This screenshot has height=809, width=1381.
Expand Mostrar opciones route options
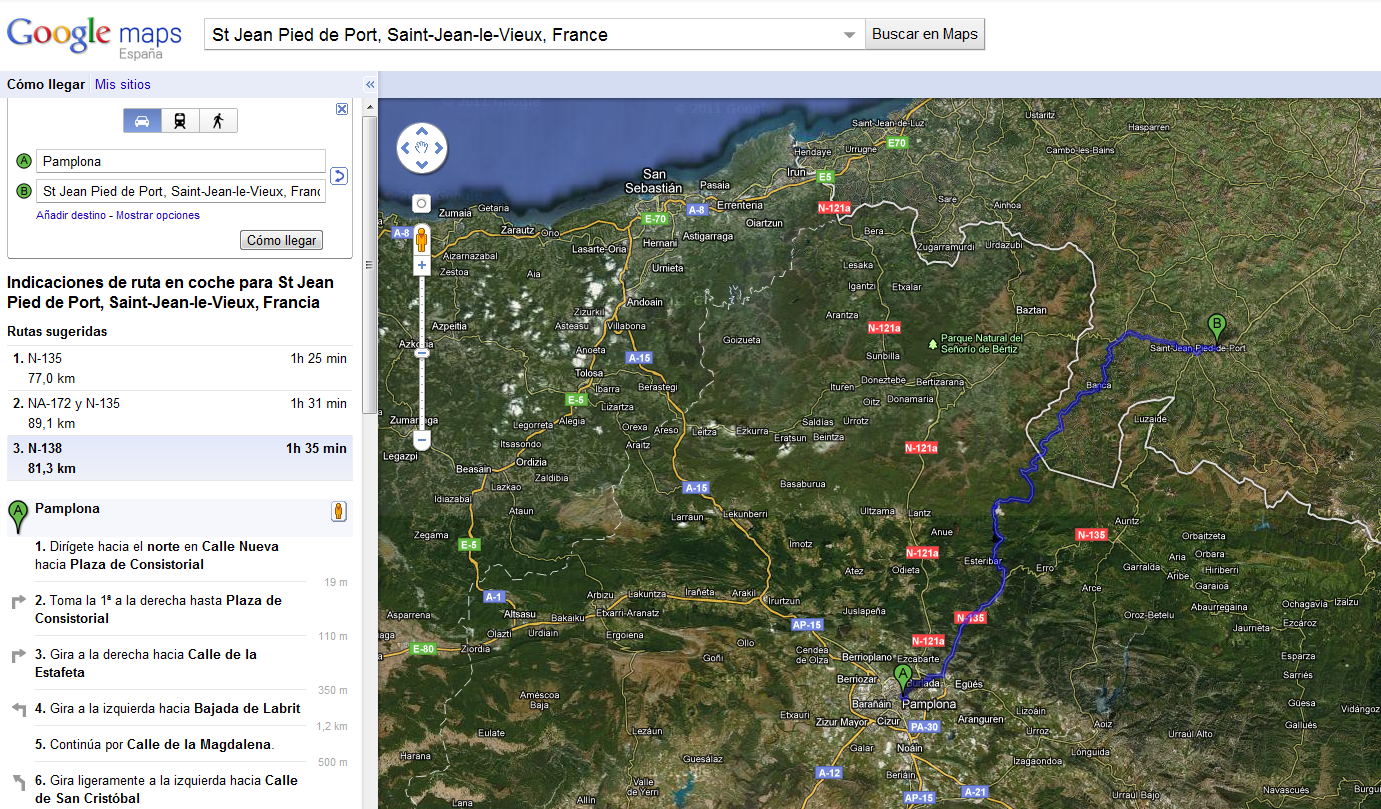[158, 215]
